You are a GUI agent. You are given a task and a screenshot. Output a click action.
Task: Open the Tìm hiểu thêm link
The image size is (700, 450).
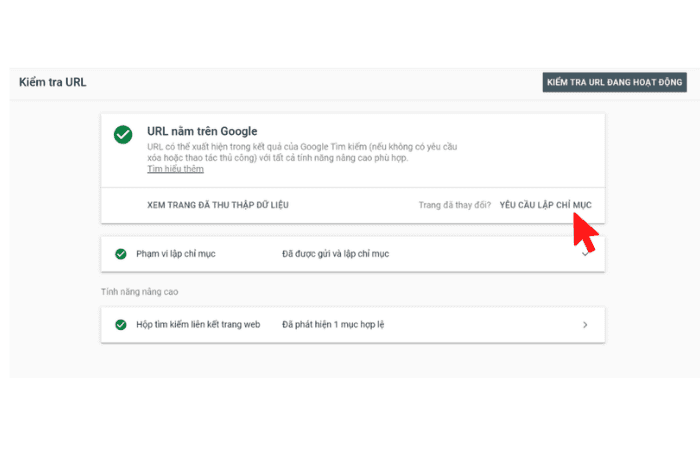175,169
